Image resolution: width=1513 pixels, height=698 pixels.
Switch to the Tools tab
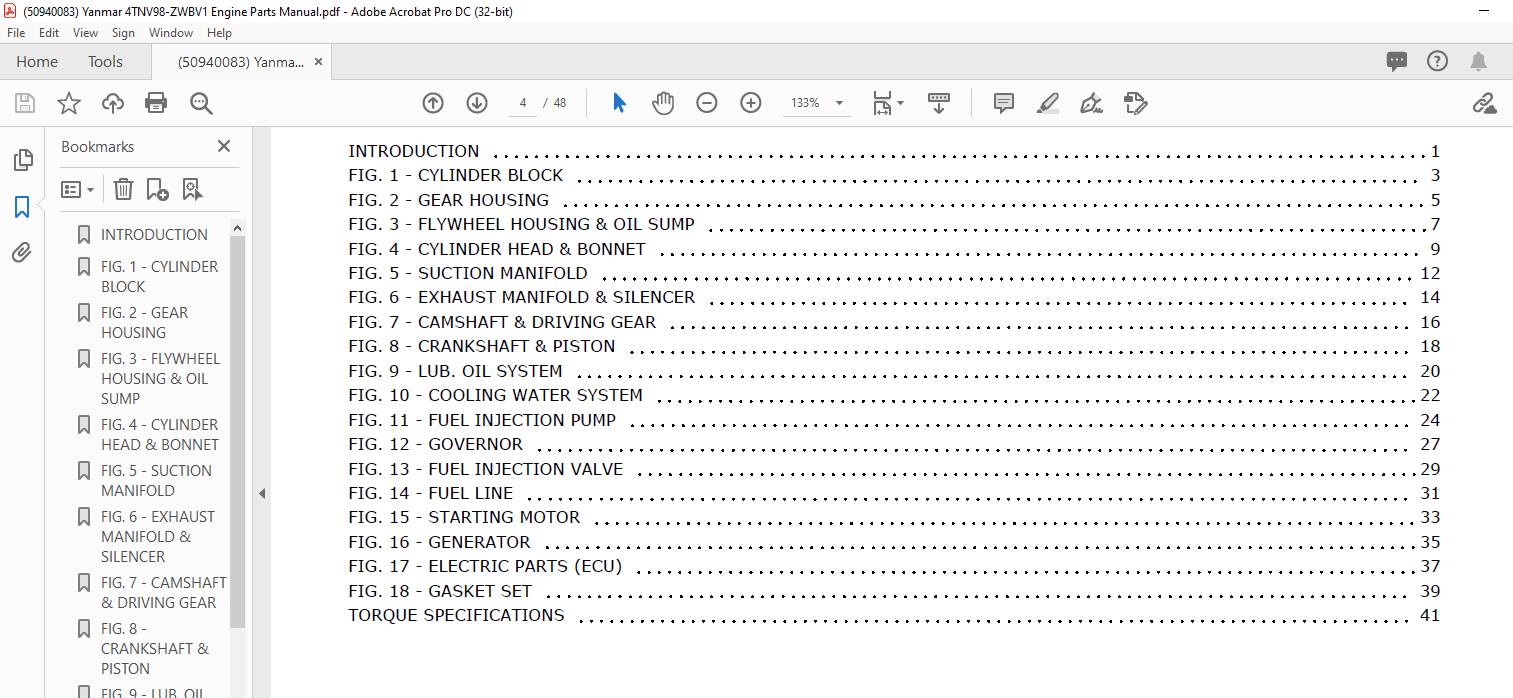click(105, 62)
